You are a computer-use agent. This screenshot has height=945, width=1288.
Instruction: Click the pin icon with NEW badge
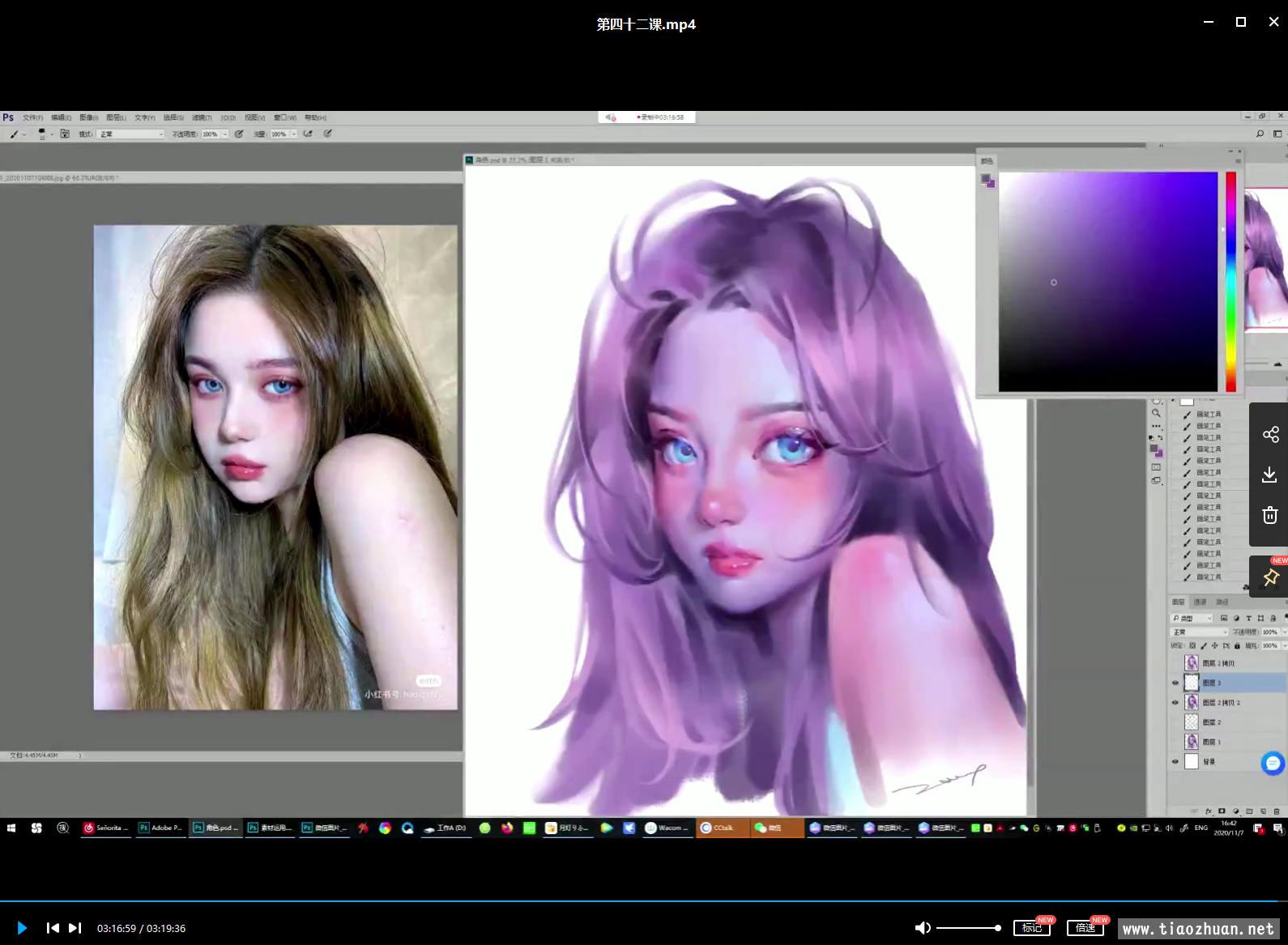(x=1270, y=577)
